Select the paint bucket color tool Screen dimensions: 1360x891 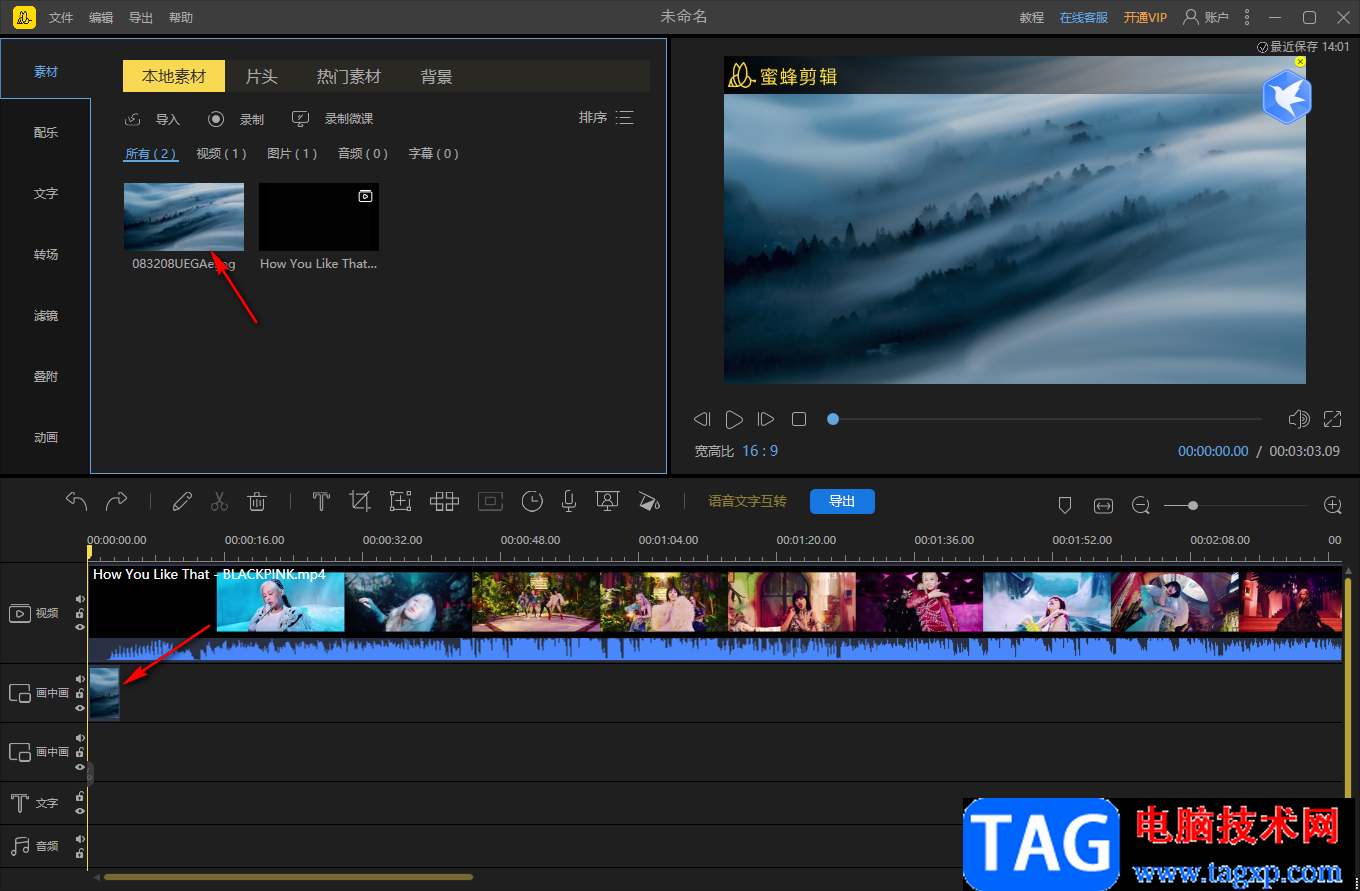tap(649, 501)
